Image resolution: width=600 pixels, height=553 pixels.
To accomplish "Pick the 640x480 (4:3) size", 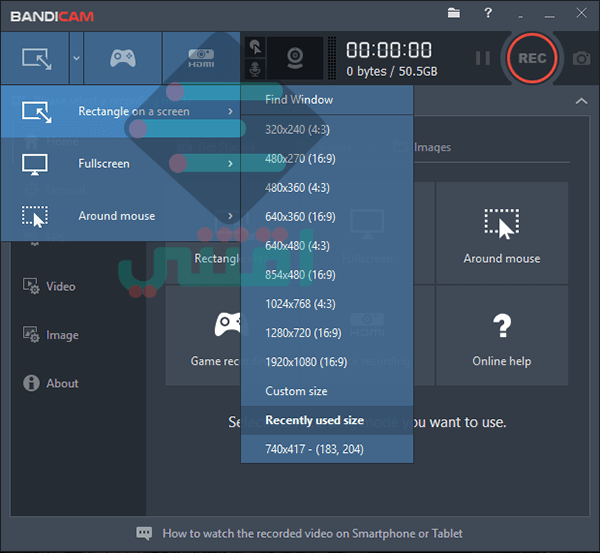I will pyautogui.click(x=327, y=246).
